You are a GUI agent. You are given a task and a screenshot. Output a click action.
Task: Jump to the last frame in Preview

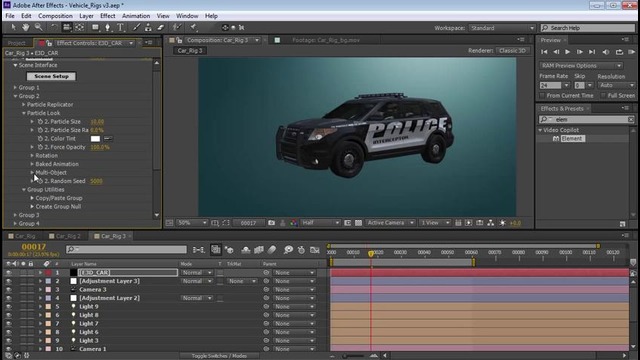592,52
